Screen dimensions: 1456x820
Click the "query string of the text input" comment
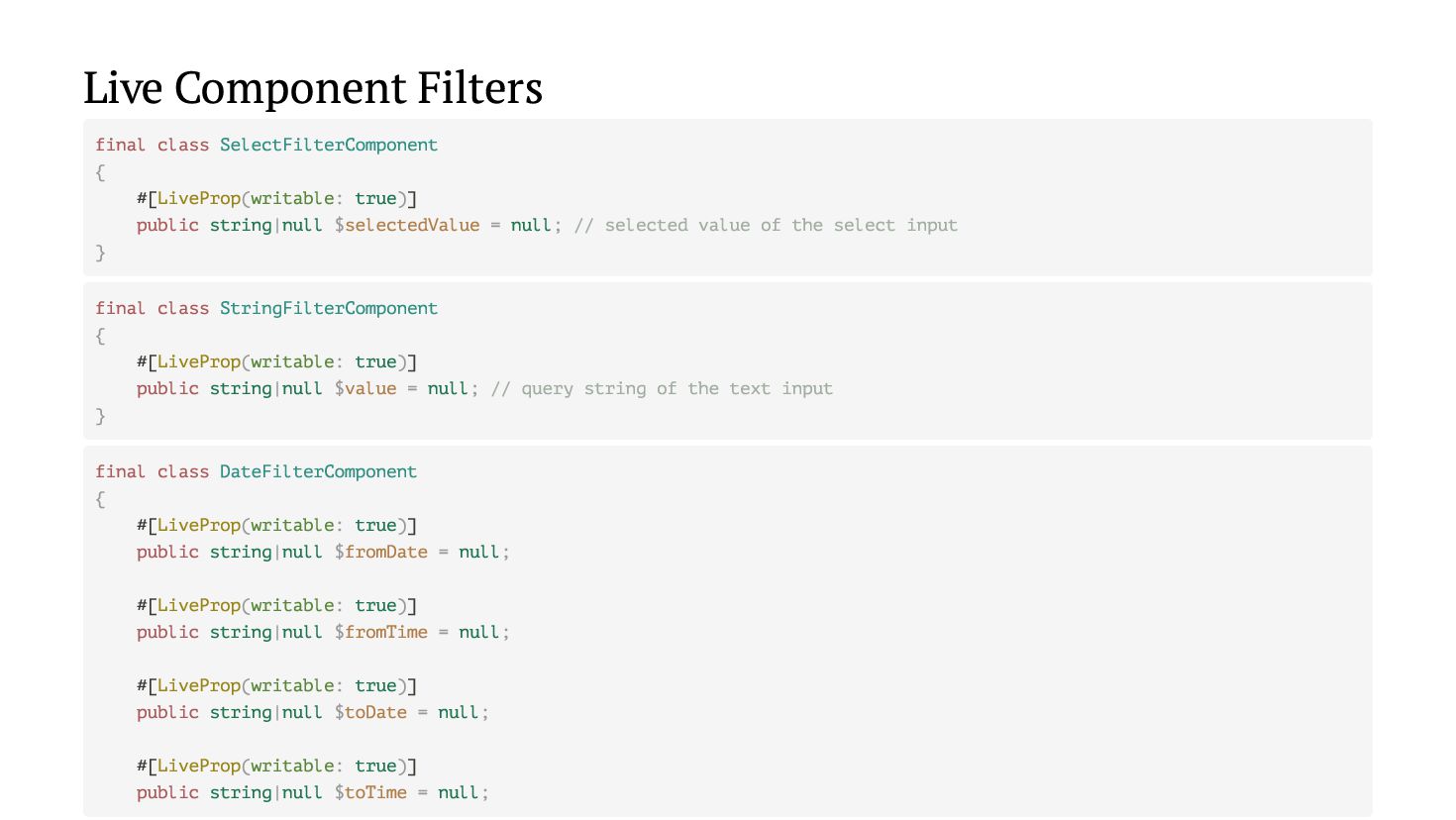coord(662,388)
